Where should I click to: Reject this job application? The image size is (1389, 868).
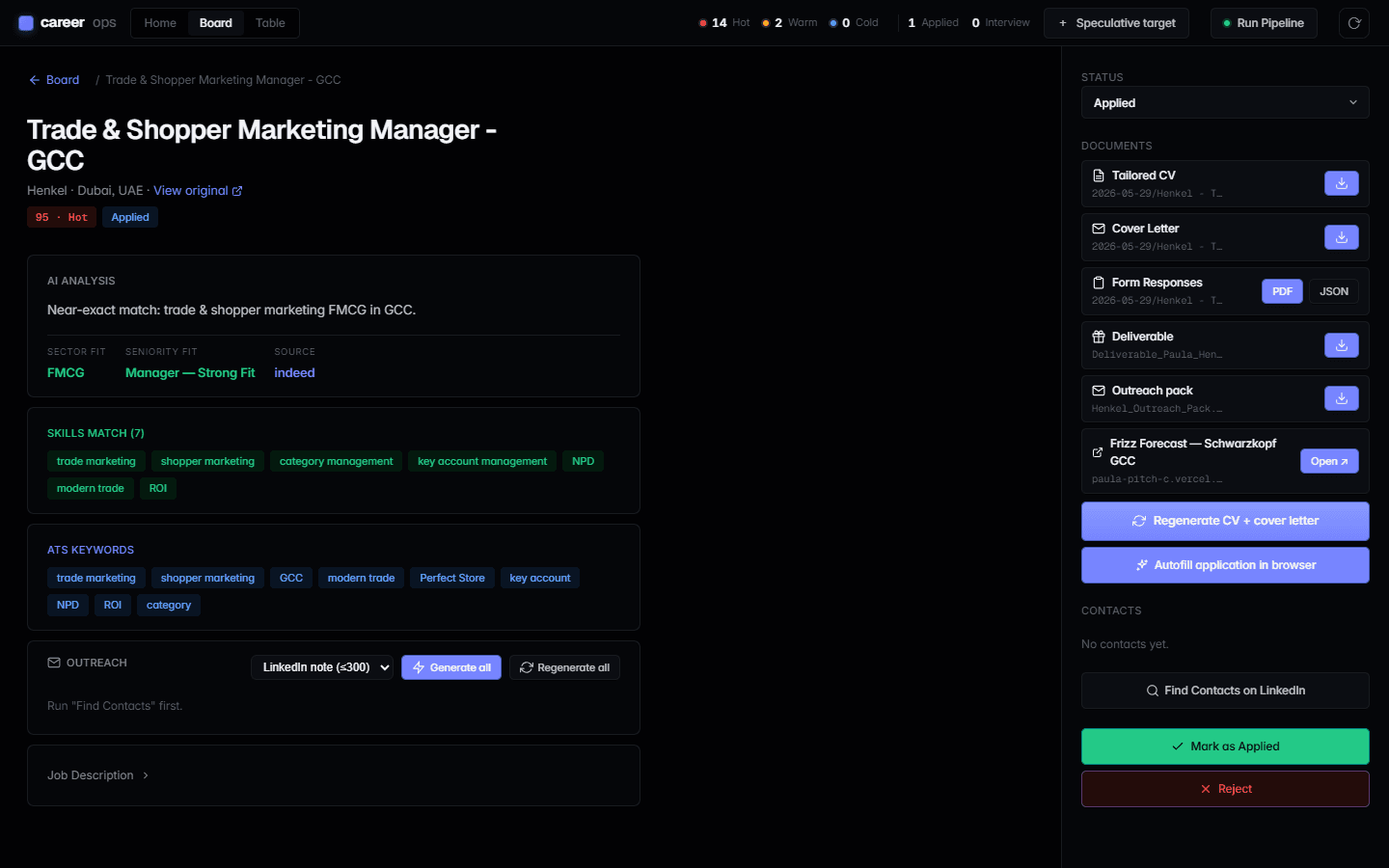point(1225,789)
